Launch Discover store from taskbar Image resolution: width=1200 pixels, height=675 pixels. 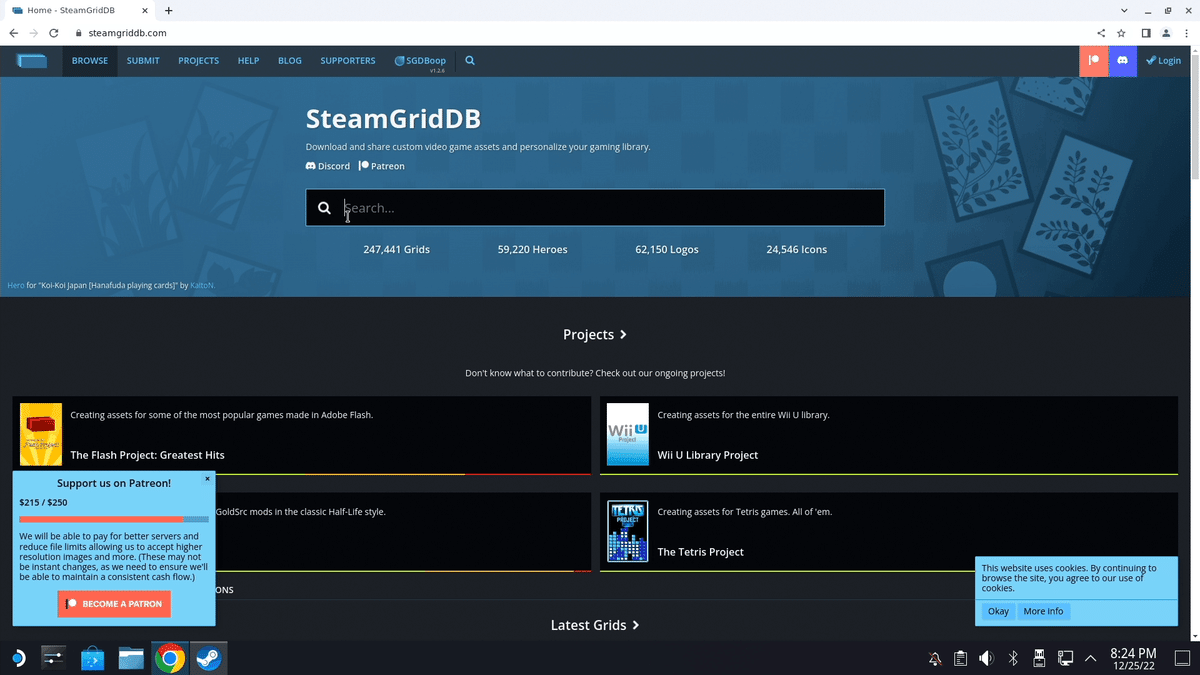[x=92, y=658]
